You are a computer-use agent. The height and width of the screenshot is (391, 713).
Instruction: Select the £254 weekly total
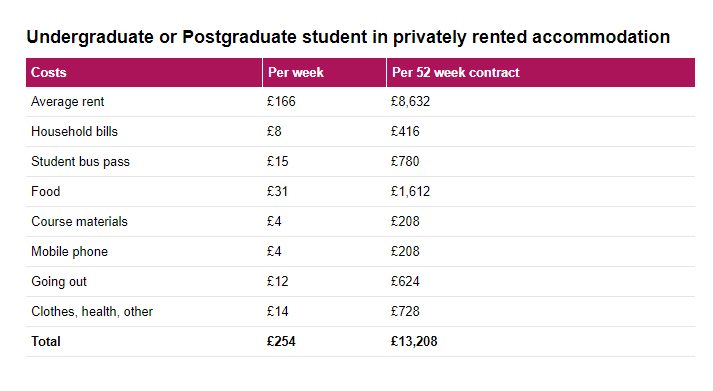tap(281, 341)
